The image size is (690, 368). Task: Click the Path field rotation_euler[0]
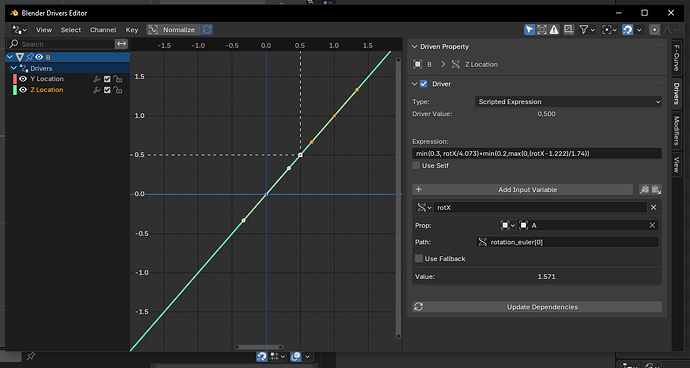568,242
